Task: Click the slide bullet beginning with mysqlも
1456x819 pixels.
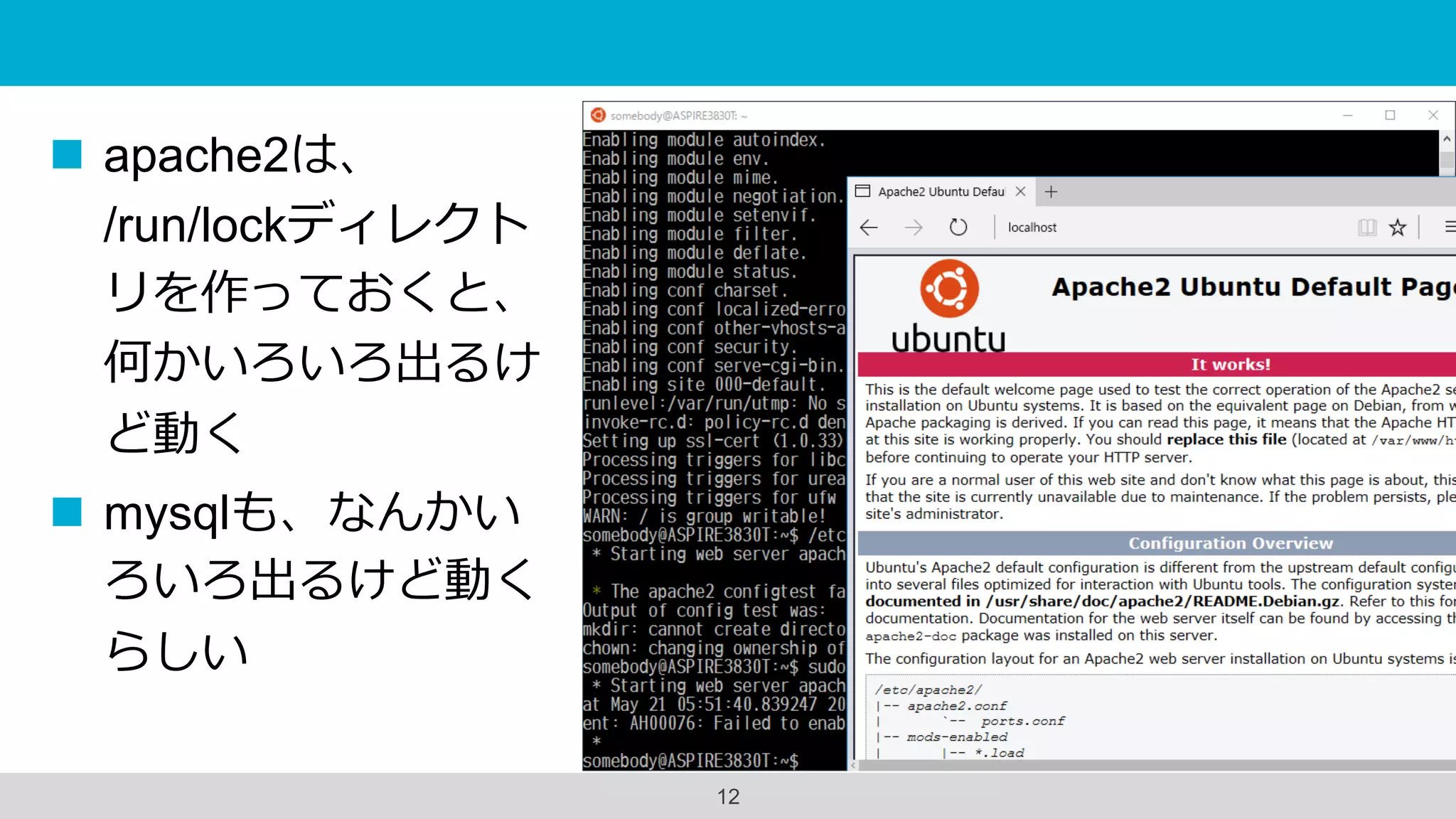Action: pos(318,579)
